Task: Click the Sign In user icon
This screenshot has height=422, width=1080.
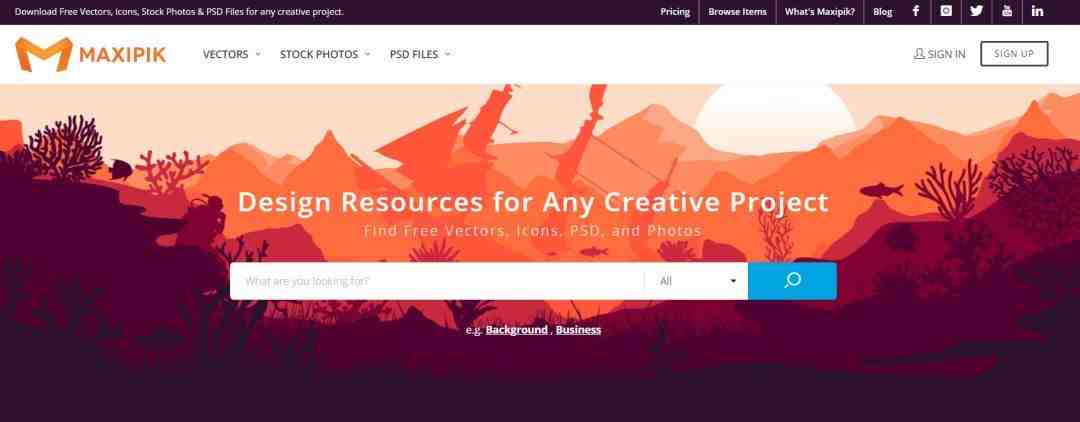Action: (919, 54)
